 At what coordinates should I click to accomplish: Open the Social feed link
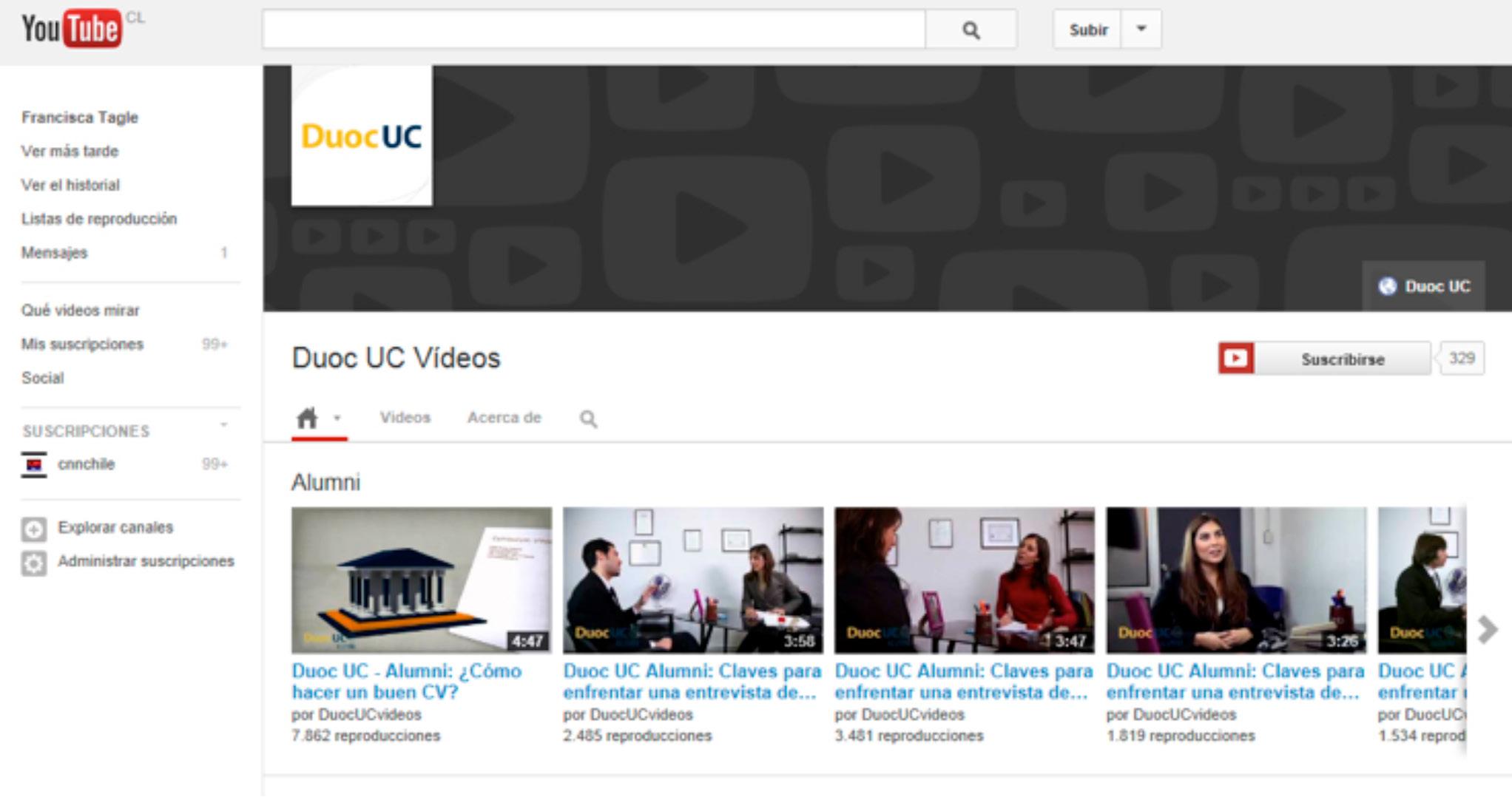[42, 378]
